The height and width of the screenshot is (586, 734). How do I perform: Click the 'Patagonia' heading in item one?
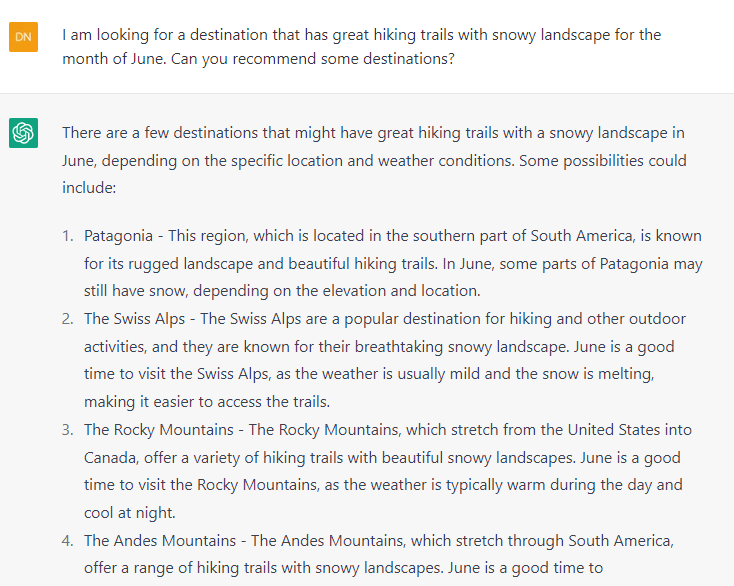(x=118, y=236)
